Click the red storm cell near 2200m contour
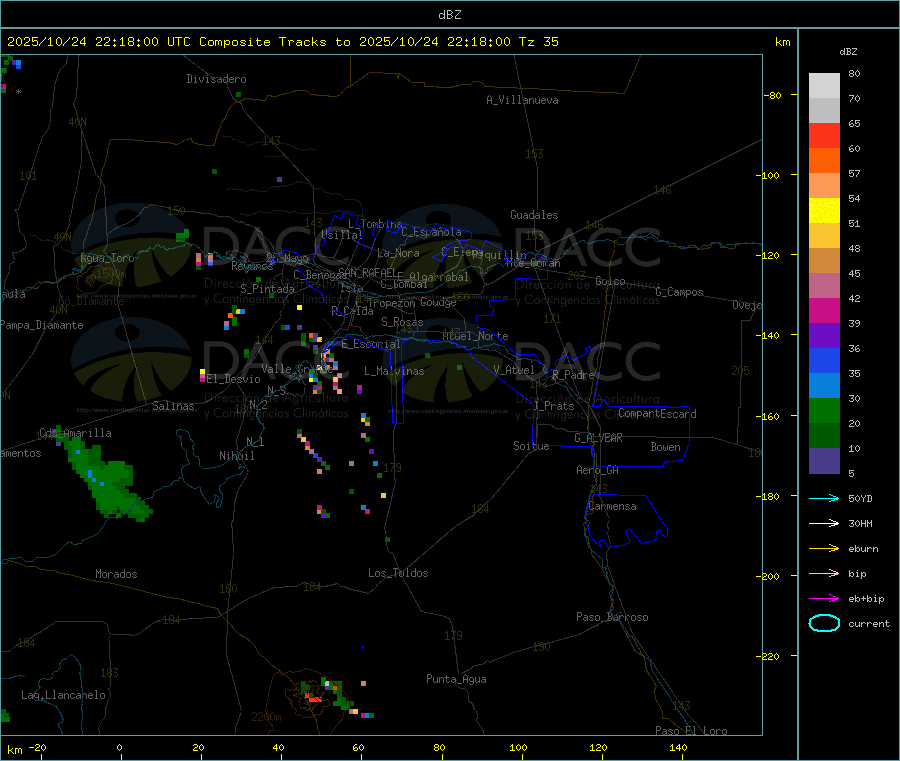 tap(315, 698)
